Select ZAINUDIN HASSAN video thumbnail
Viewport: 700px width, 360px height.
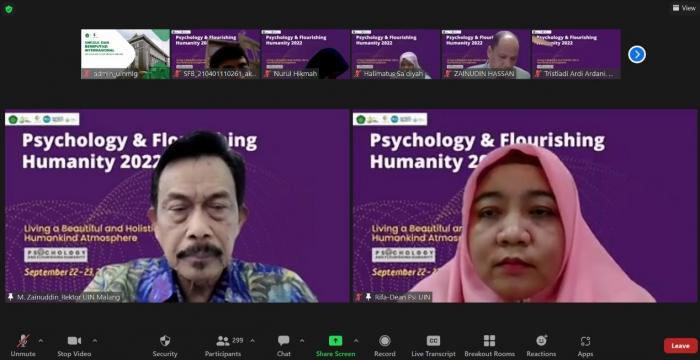coord(486,54)
